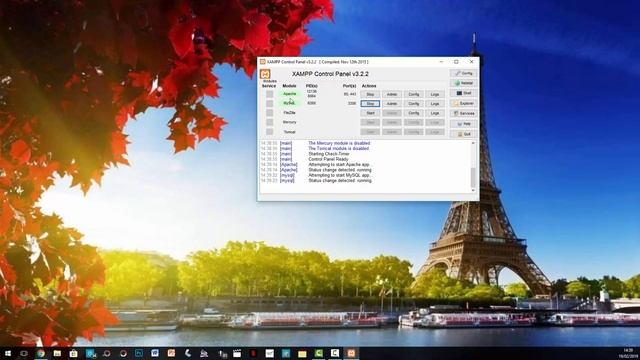The image size is (640, 360).
Task: Click the XAMPP title bar icon
Action: pyautogui.click(x=263, y=62)
